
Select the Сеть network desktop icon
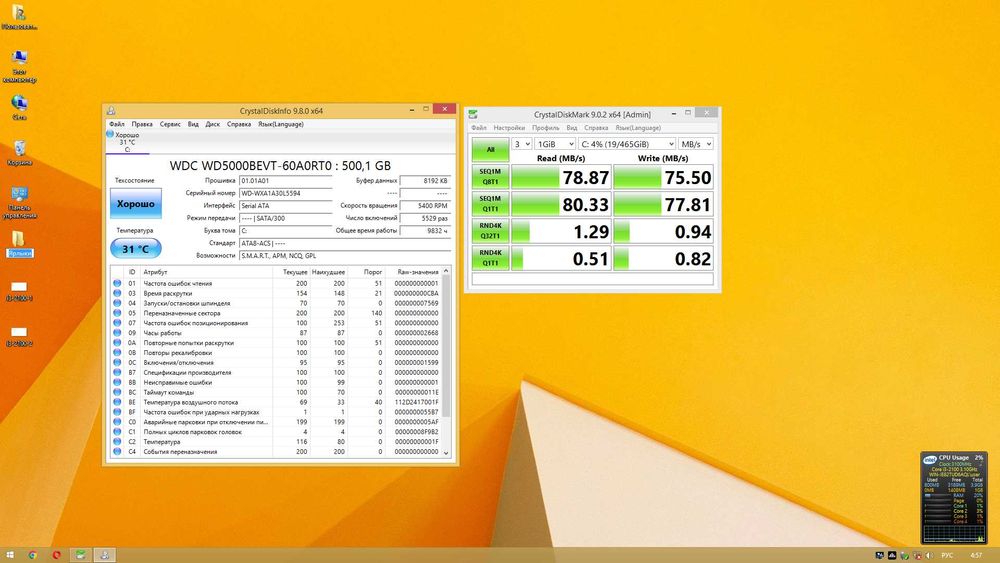click(x=19, y=107)
